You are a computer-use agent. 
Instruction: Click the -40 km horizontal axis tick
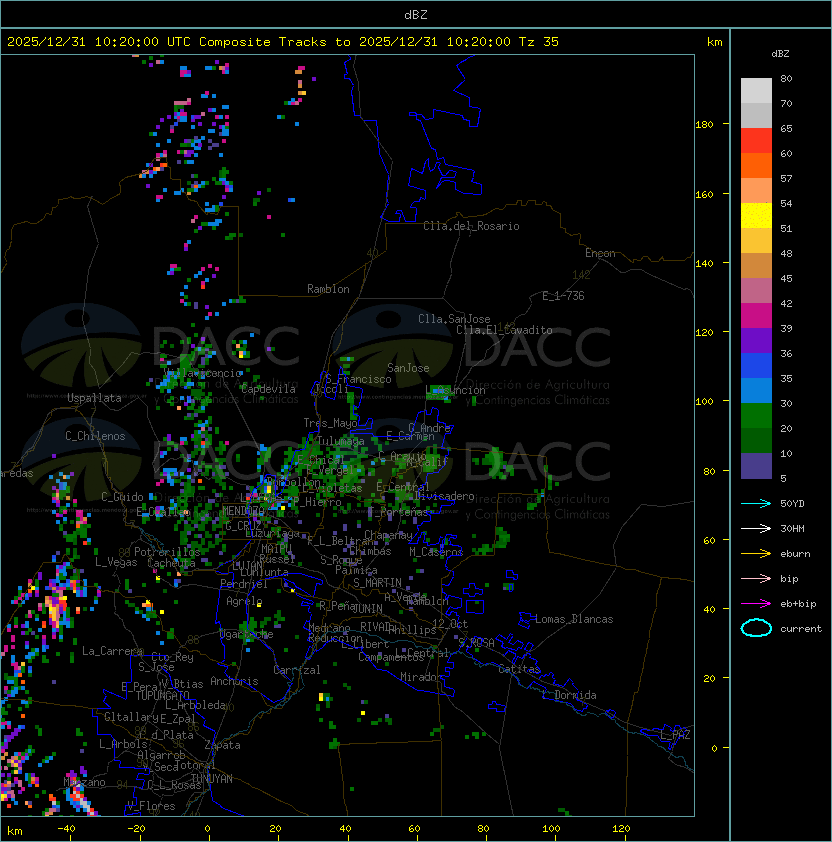pyautogui.click(x=66, y=829)
